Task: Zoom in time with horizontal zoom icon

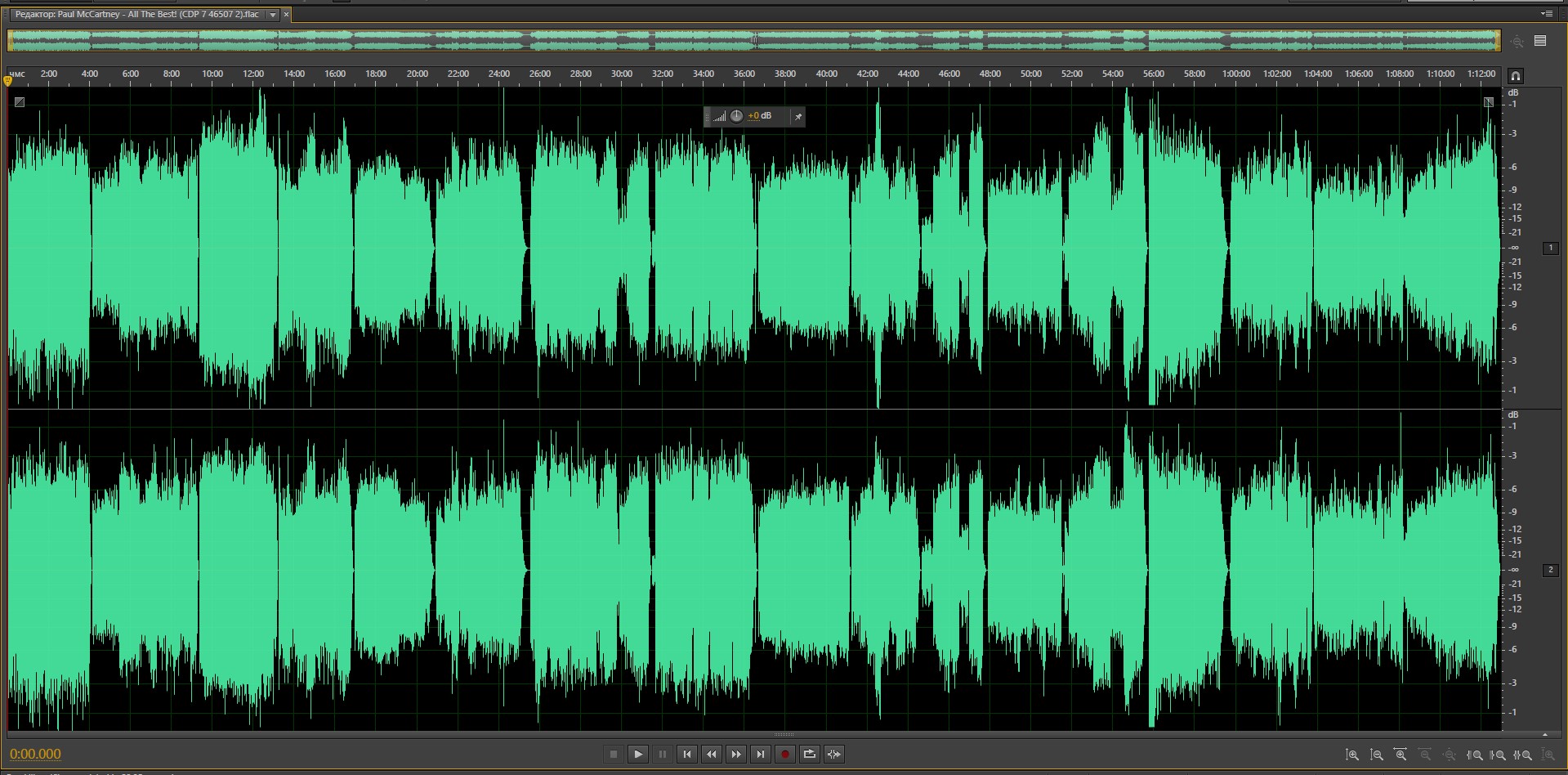Action: click(x=1400, y=755)
